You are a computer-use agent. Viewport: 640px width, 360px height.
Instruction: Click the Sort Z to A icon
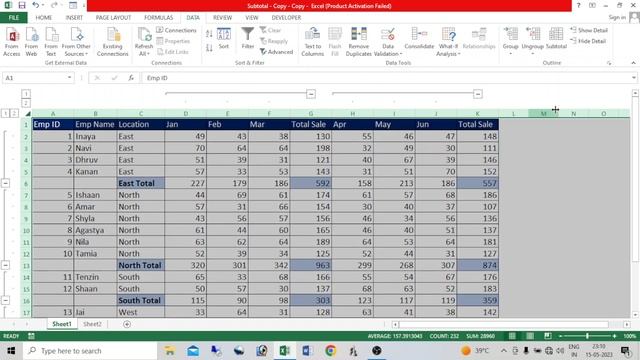[209, 48]
